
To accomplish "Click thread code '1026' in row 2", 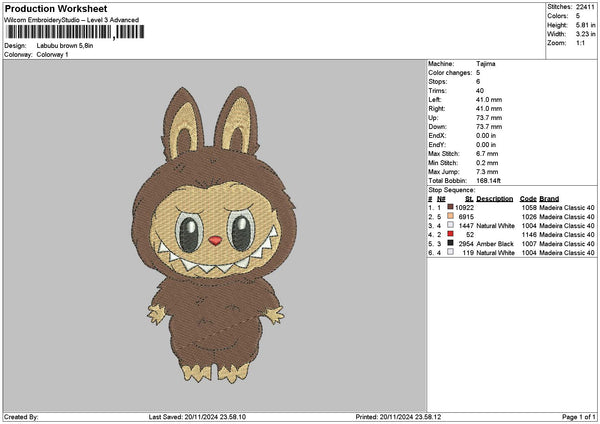I will click(x=529, y=217).
